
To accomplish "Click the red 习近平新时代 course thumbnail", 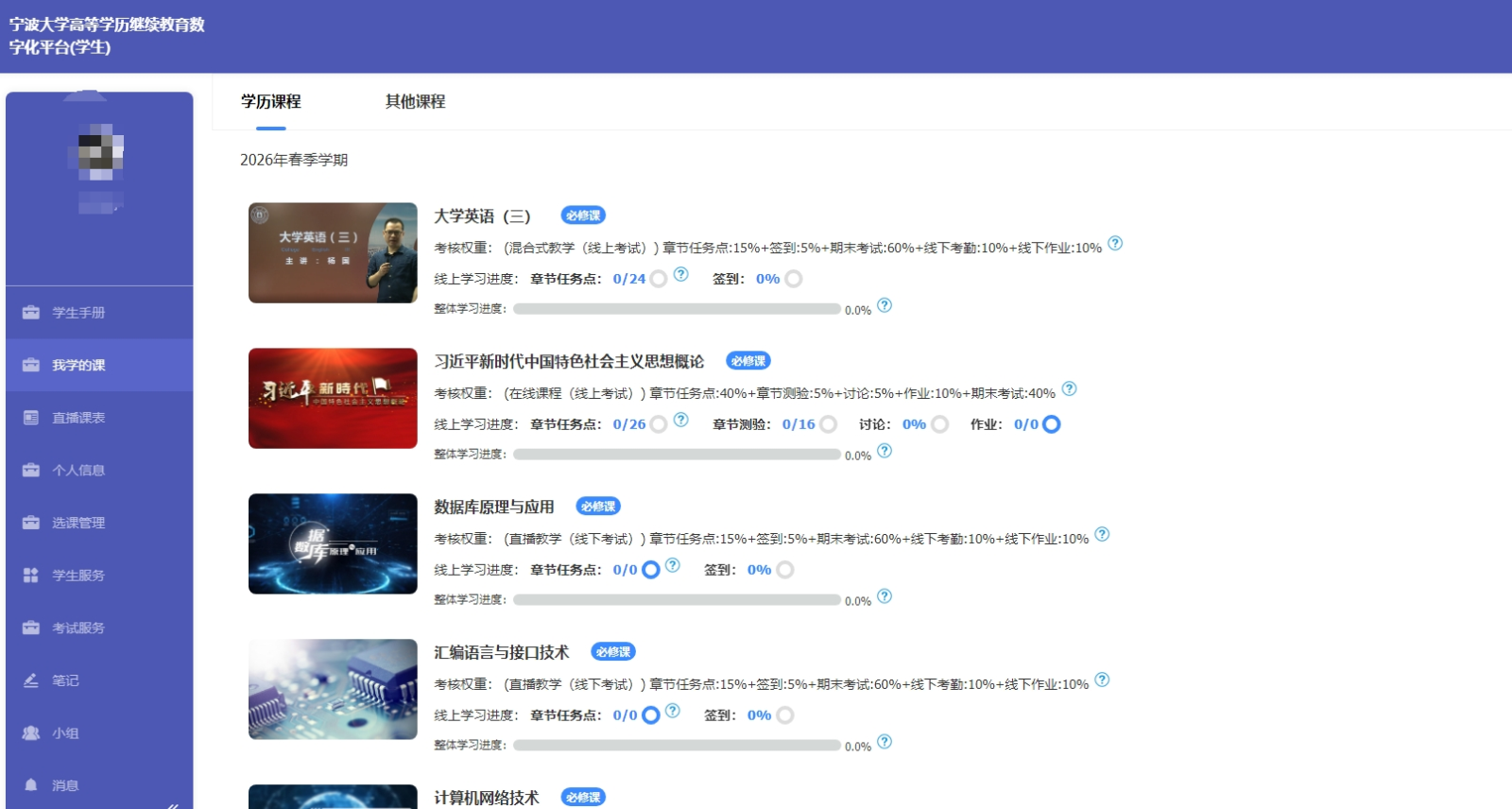I will coord(333,399).
